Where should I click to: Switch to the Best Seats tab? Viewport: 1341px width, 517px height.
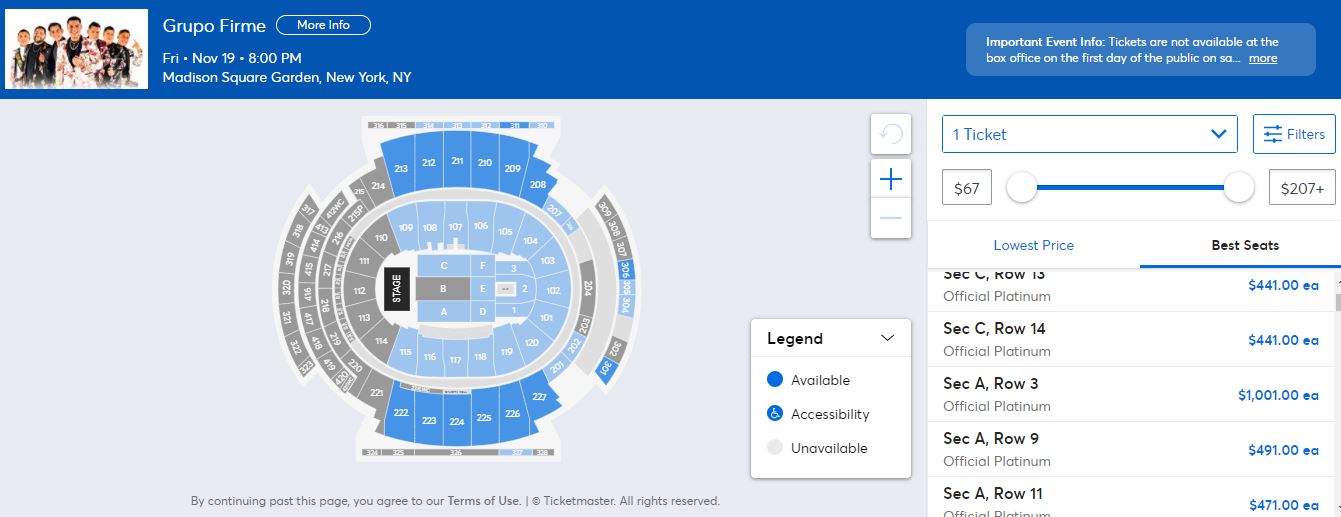pos(1245,245)
